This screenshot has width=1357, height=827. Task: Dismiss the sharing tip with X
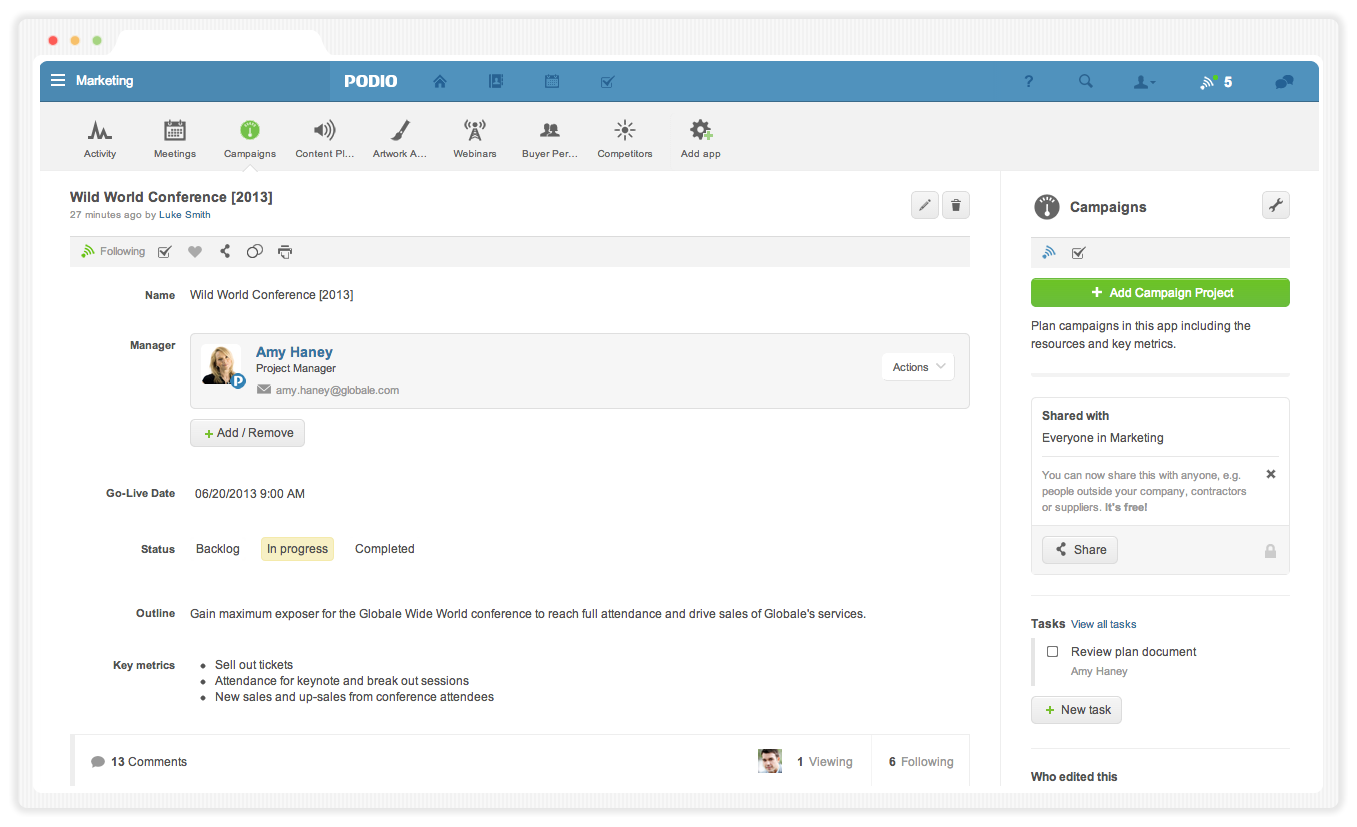[x=1271, y=474]
